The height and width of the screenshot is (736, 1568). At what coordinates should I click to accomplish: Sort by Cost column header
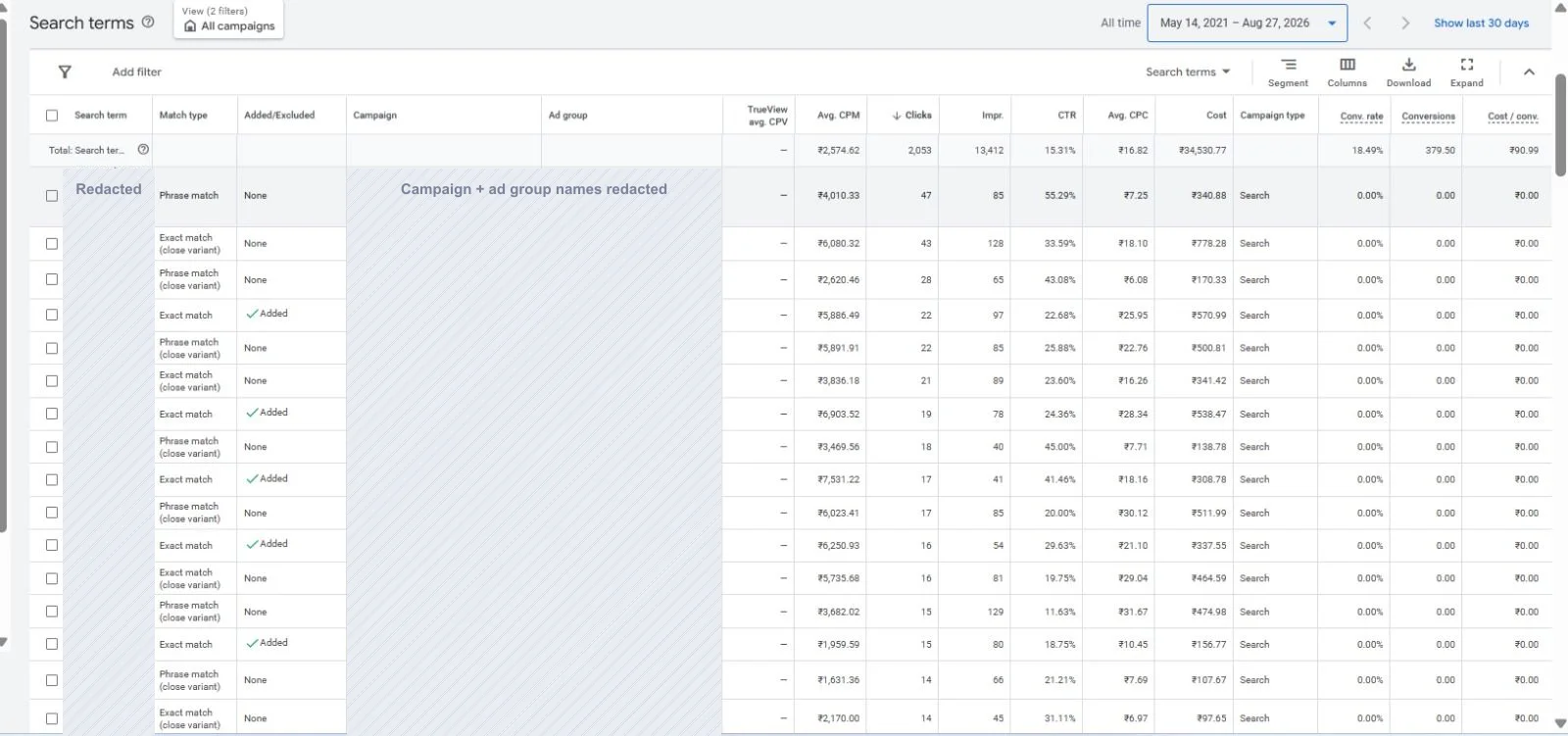[x=1216, y=116]
